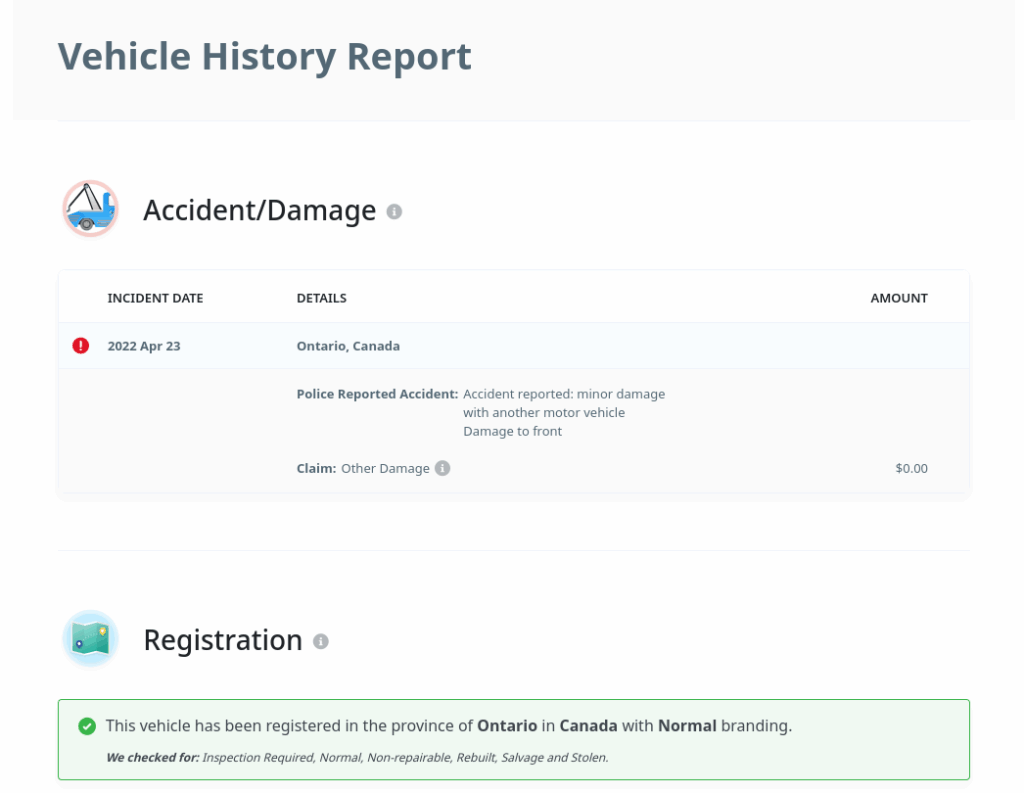Click the red alert icon for 2022 Apr 23
Viewport: 1024px width, 793px height.
click(81, 346)
